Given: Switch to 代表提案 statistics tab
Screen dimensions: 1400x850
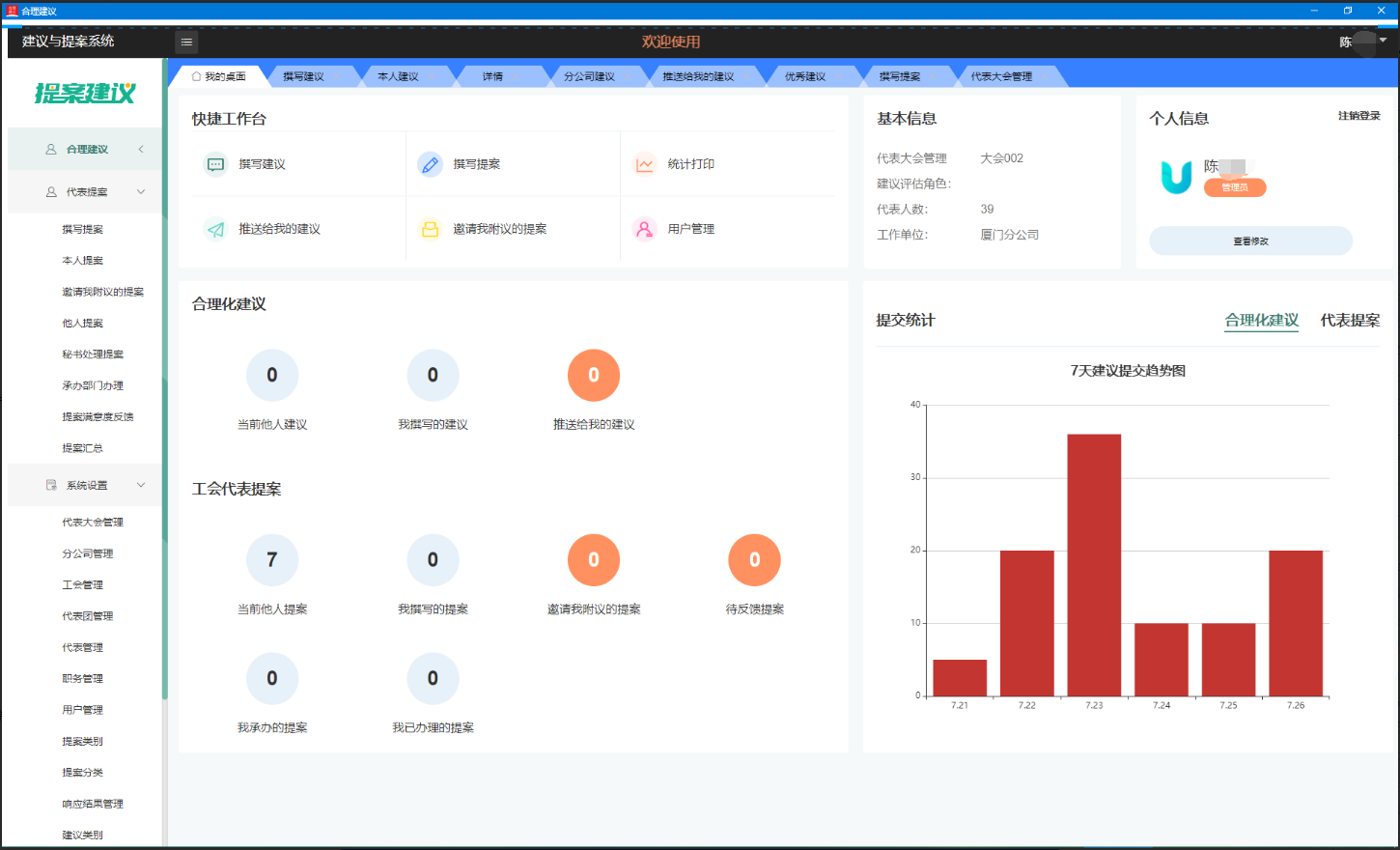Looking at the screenshot, I should pyautogui.click(x=1350, y=320).
